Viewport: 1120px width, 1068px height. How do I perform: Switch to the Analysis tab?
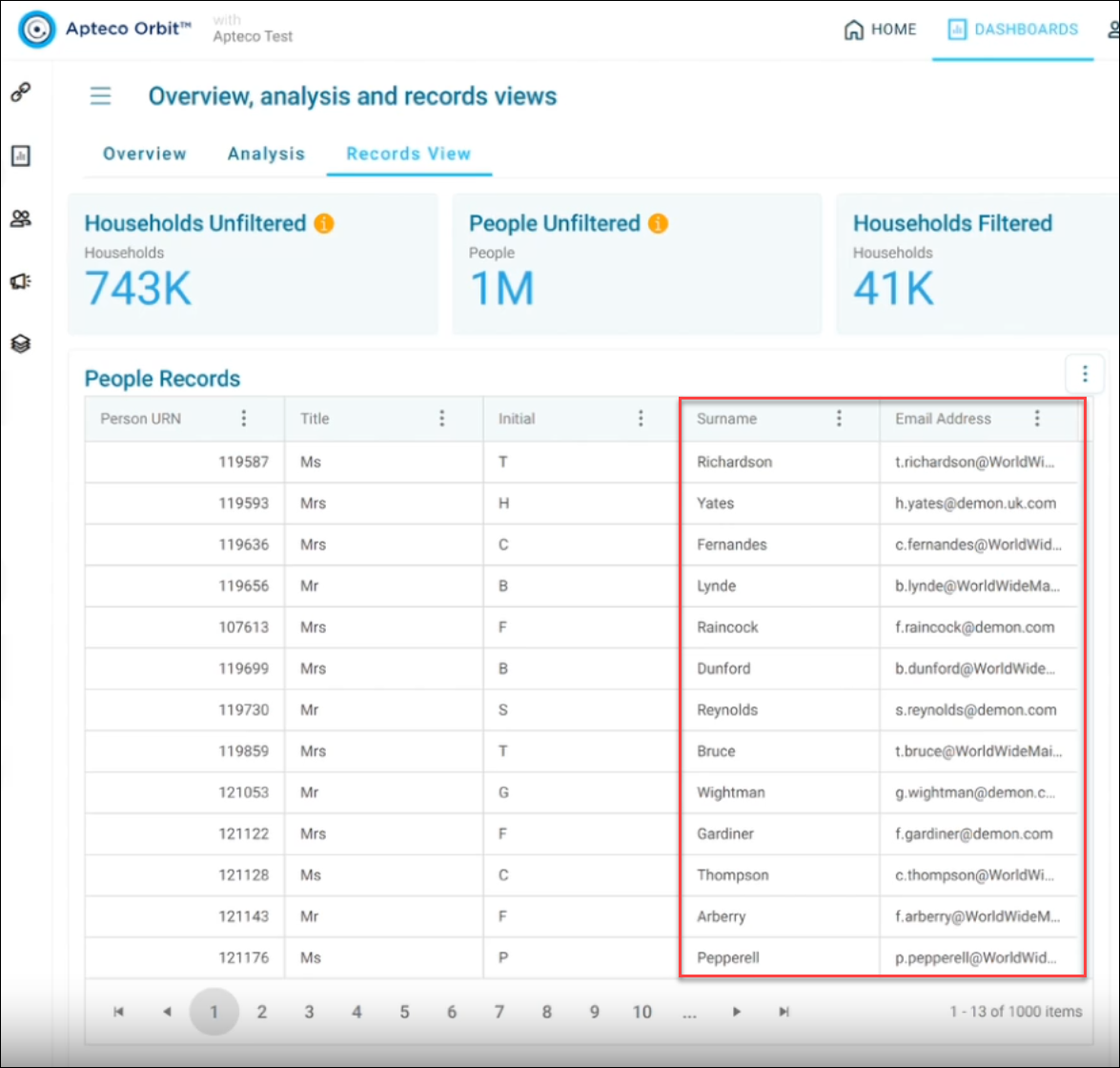(266, 154)
